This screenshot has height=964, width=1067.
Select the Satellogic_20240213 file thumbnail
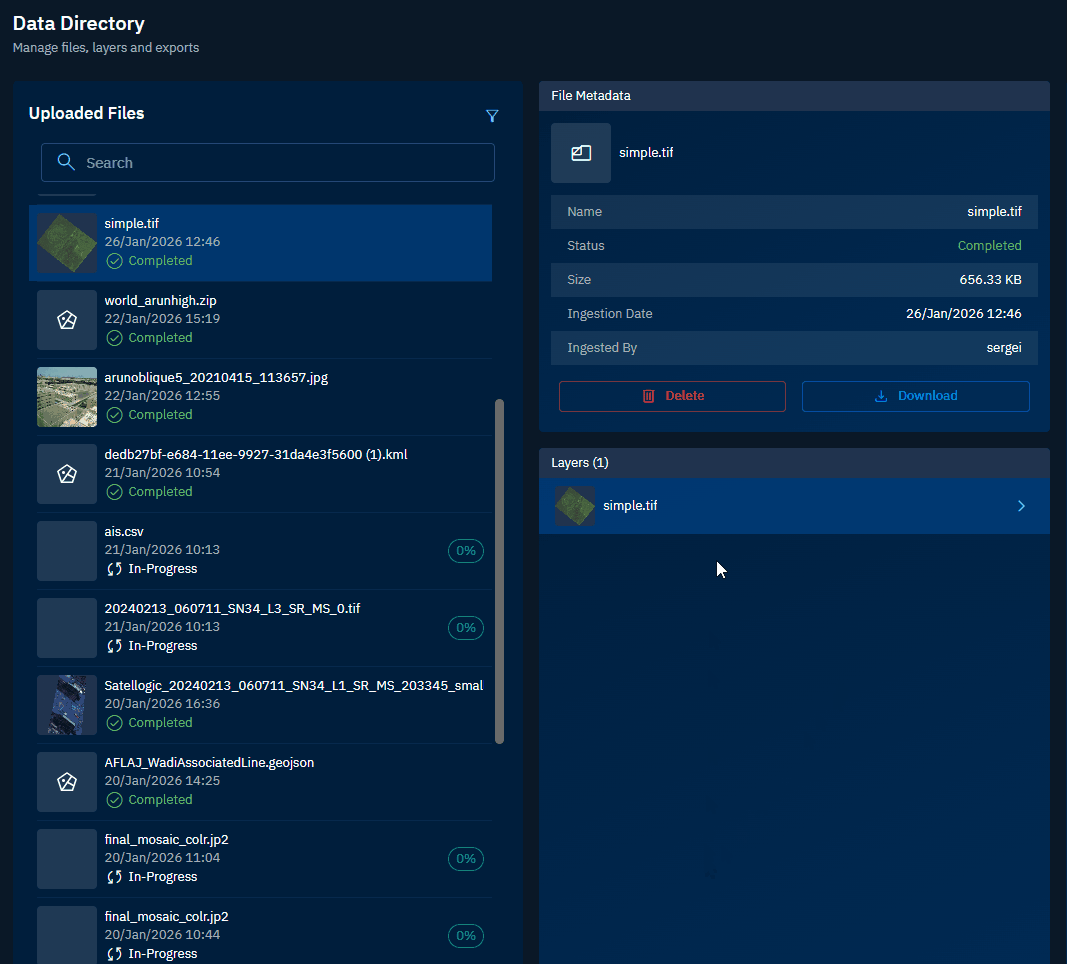point(67,705)
